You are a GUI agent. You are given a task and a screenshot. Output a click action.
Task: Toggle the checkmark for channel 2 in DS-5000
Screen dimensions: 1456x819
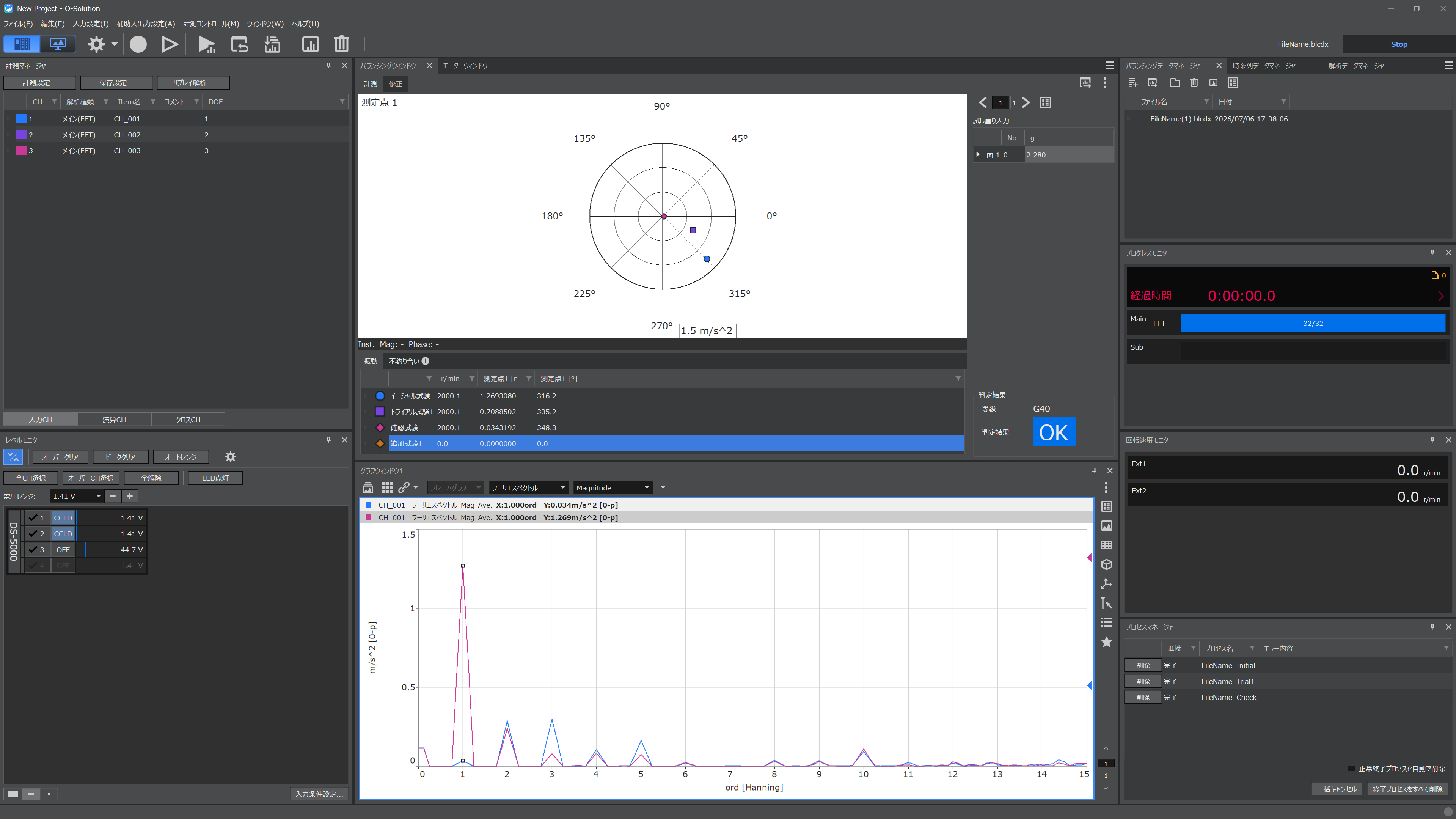tap(33, 534)
